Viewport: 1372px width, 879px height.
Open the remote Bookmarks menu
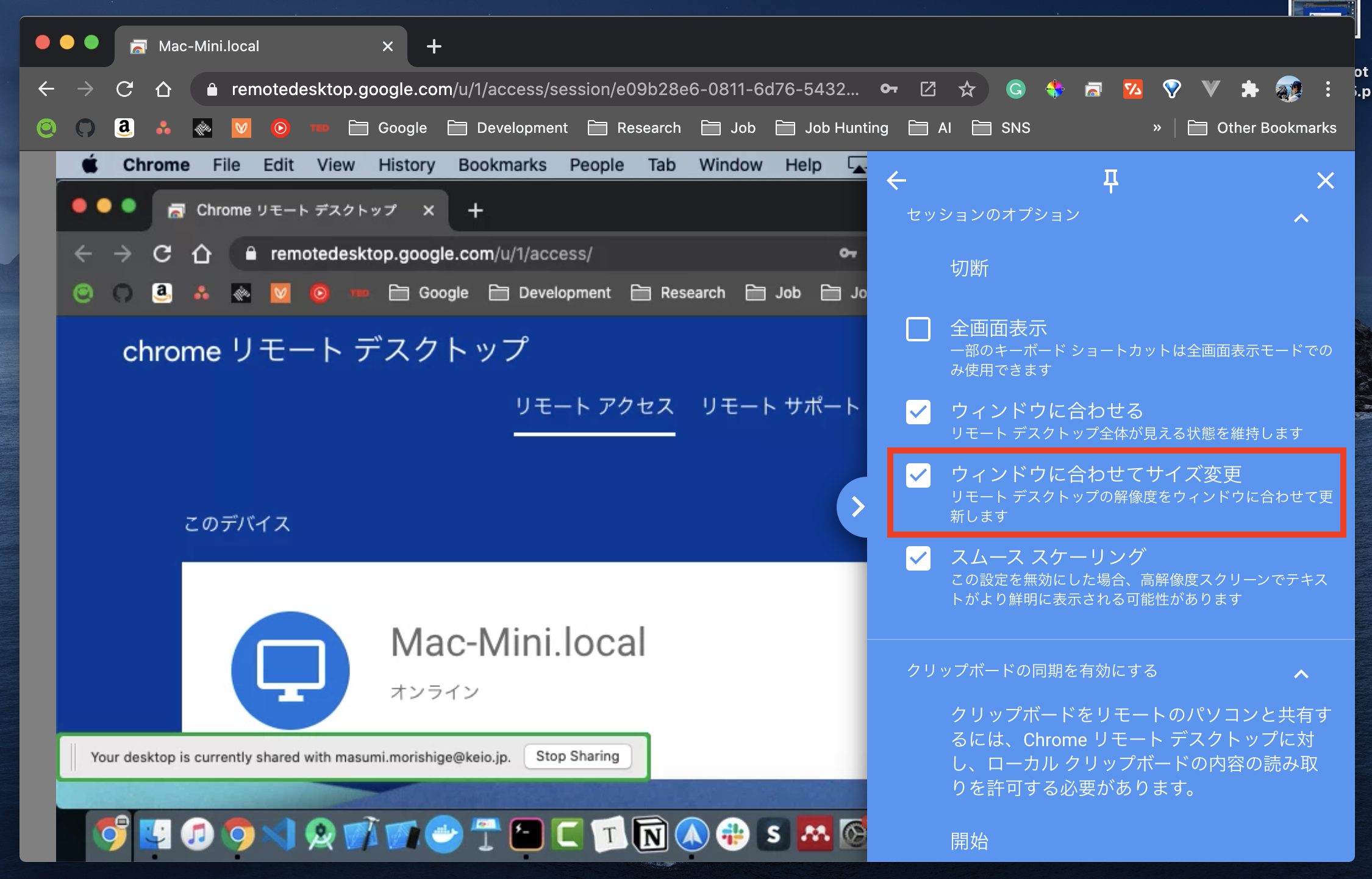502,165
